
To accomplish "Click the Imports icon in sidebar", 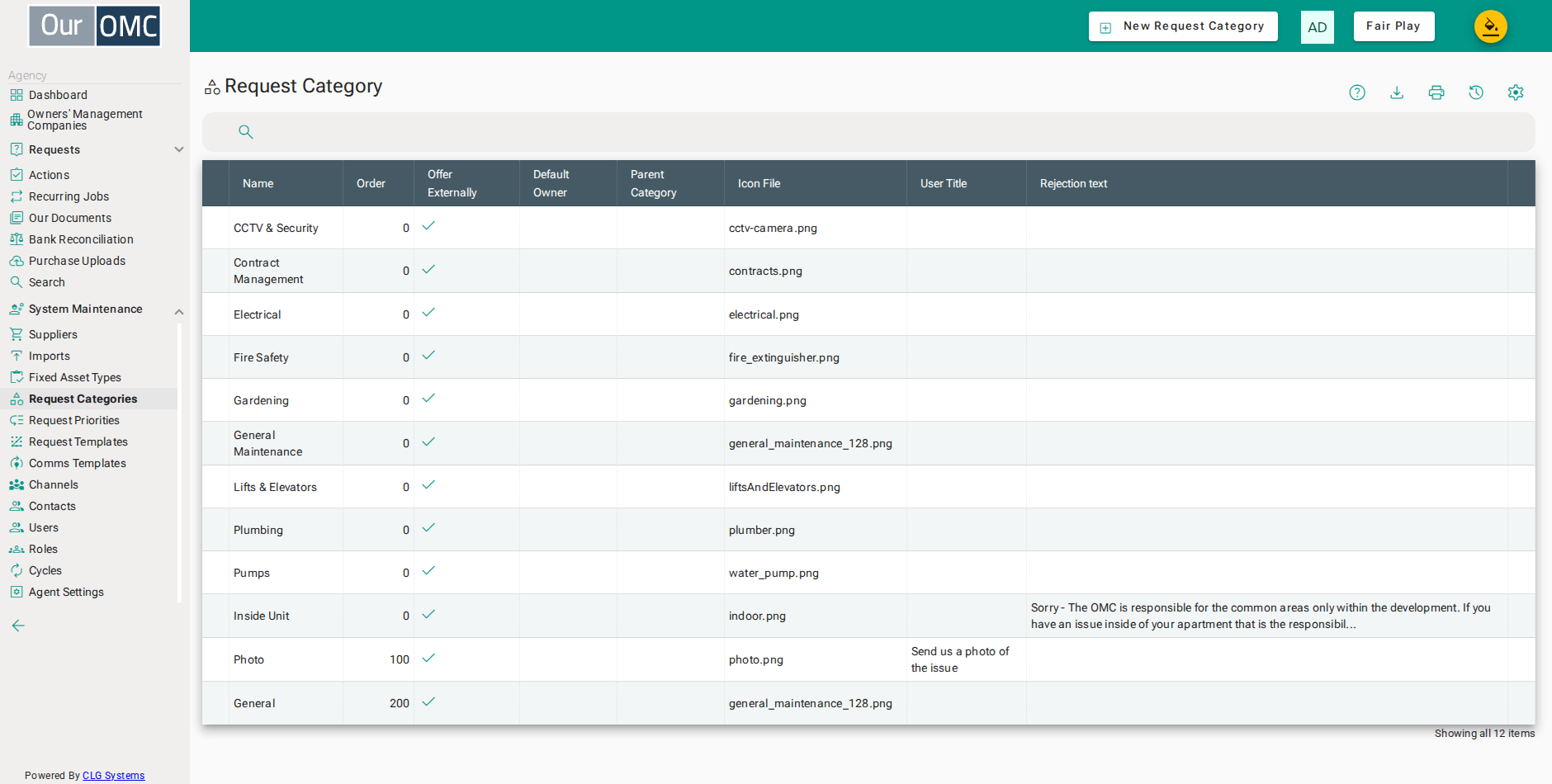I will [17, 356].
